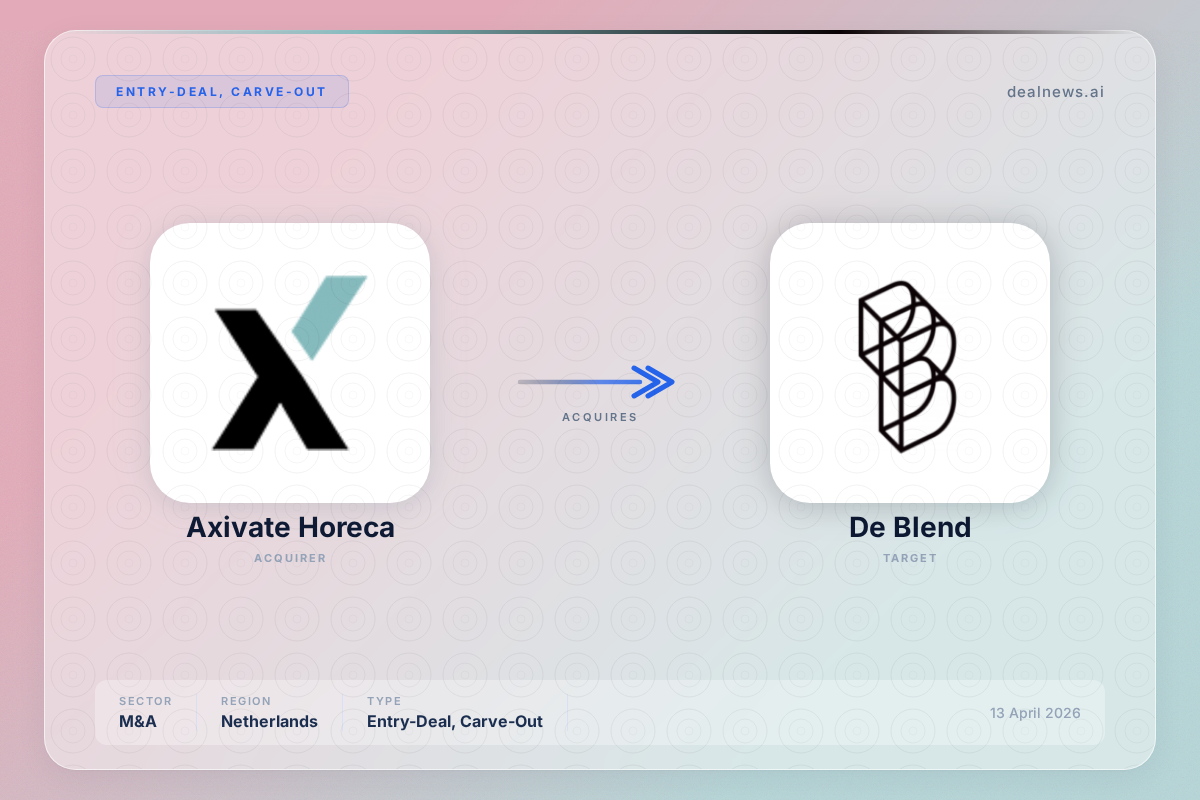Click the divider between Sector and Region

(x=196, y=712)
